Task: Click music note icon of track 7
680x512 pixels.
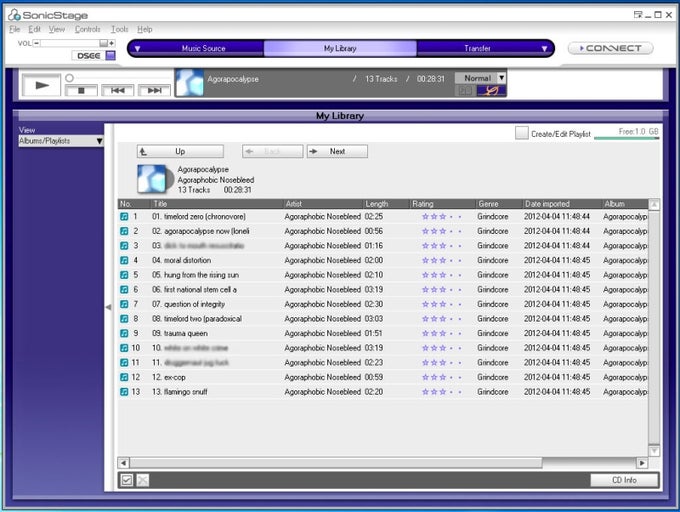Action: (124, 304)
